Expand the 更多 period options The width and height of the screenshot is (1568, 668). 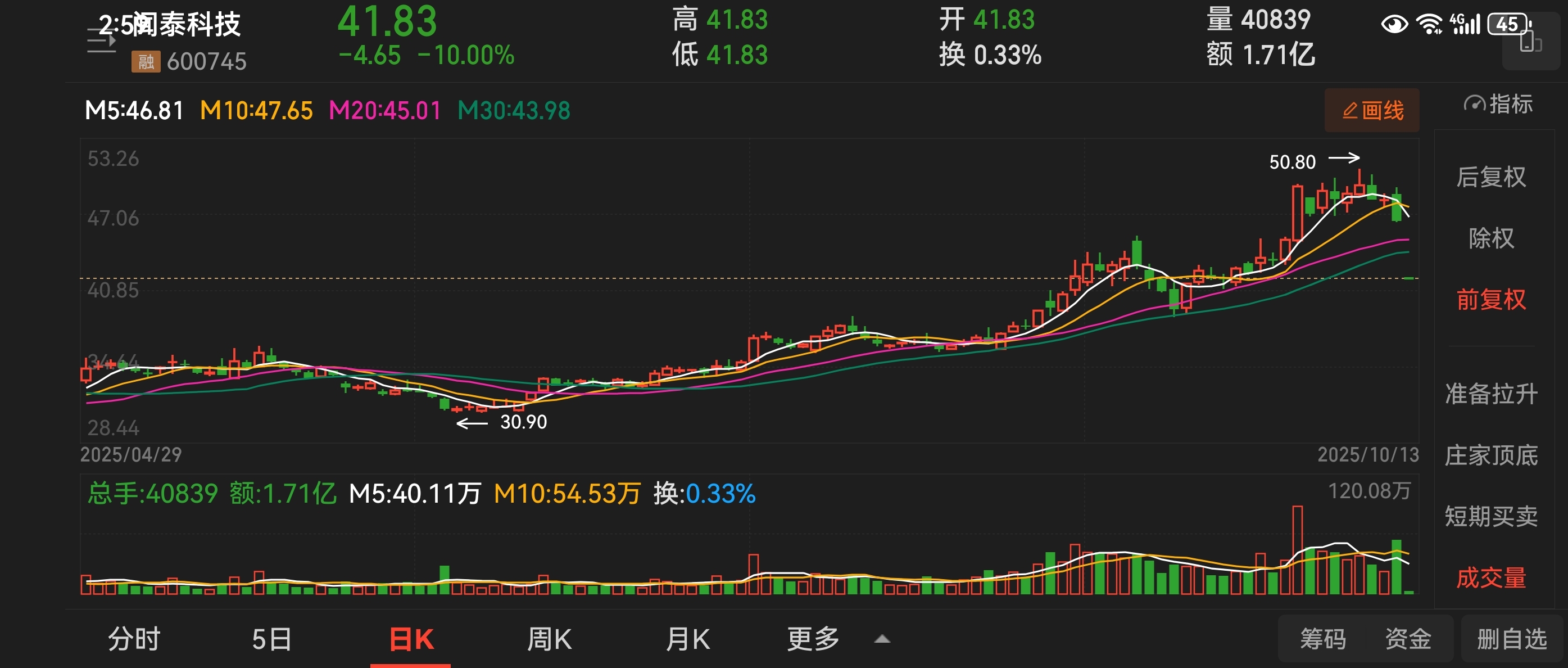click(x=813, y=639)
